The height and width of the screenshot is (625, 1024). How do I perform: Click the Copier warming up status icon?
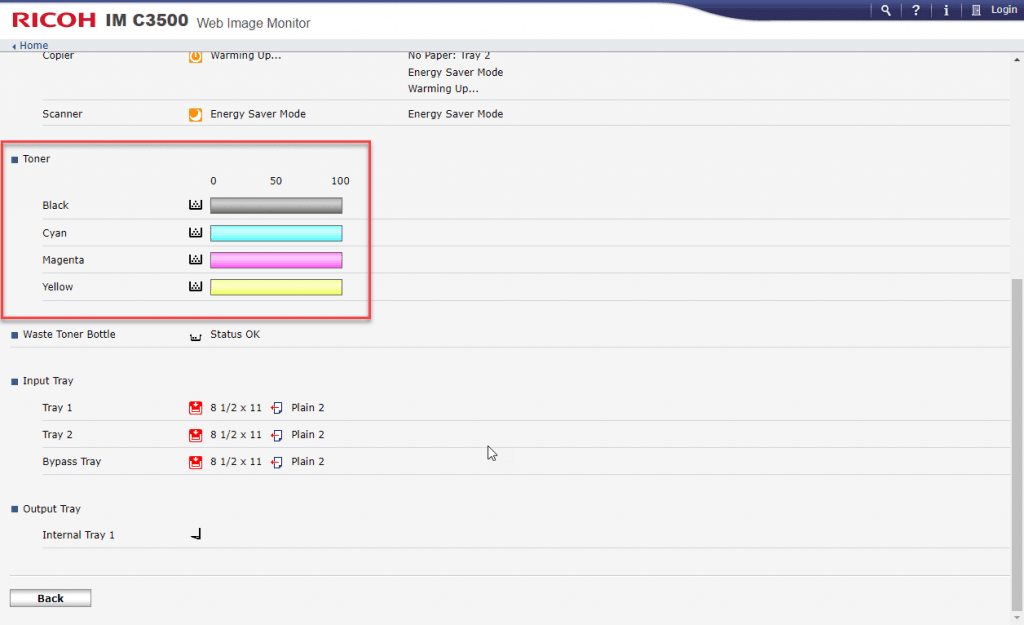click(195, 57)
